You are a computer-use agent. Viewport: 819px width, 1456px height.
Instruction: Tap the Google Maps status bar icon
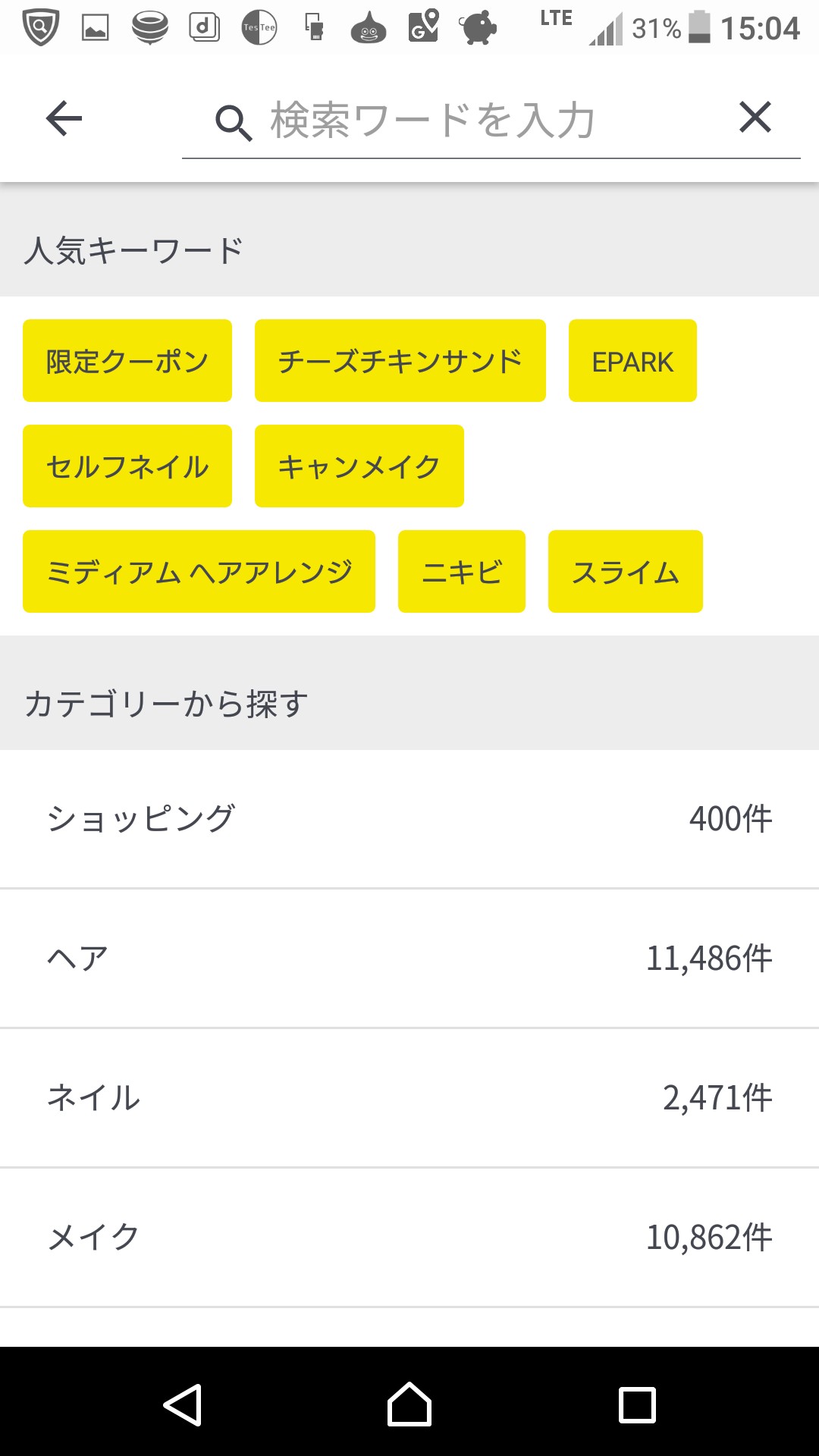coord(423,27)
